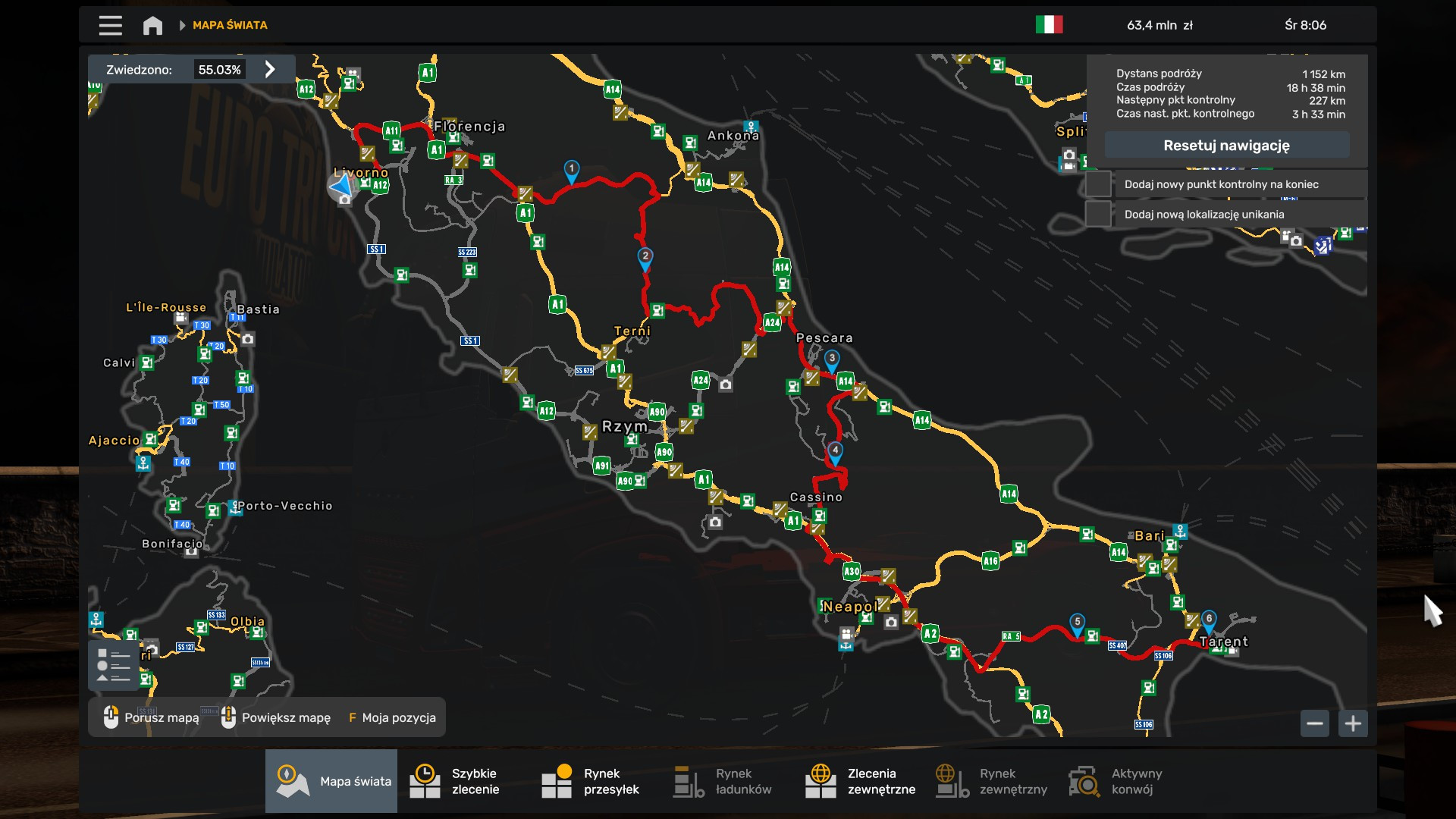Enable adding new avoidance location

[1098, 215]
